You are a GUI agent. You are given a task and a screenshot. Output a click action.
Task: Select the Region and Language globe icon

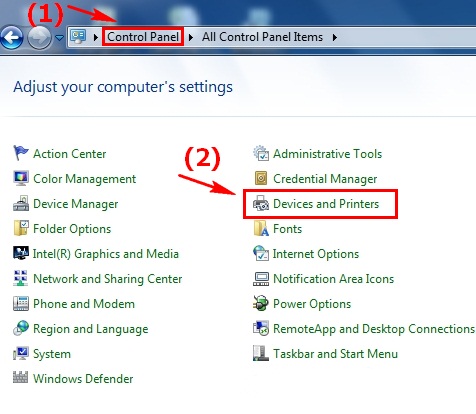21,328
